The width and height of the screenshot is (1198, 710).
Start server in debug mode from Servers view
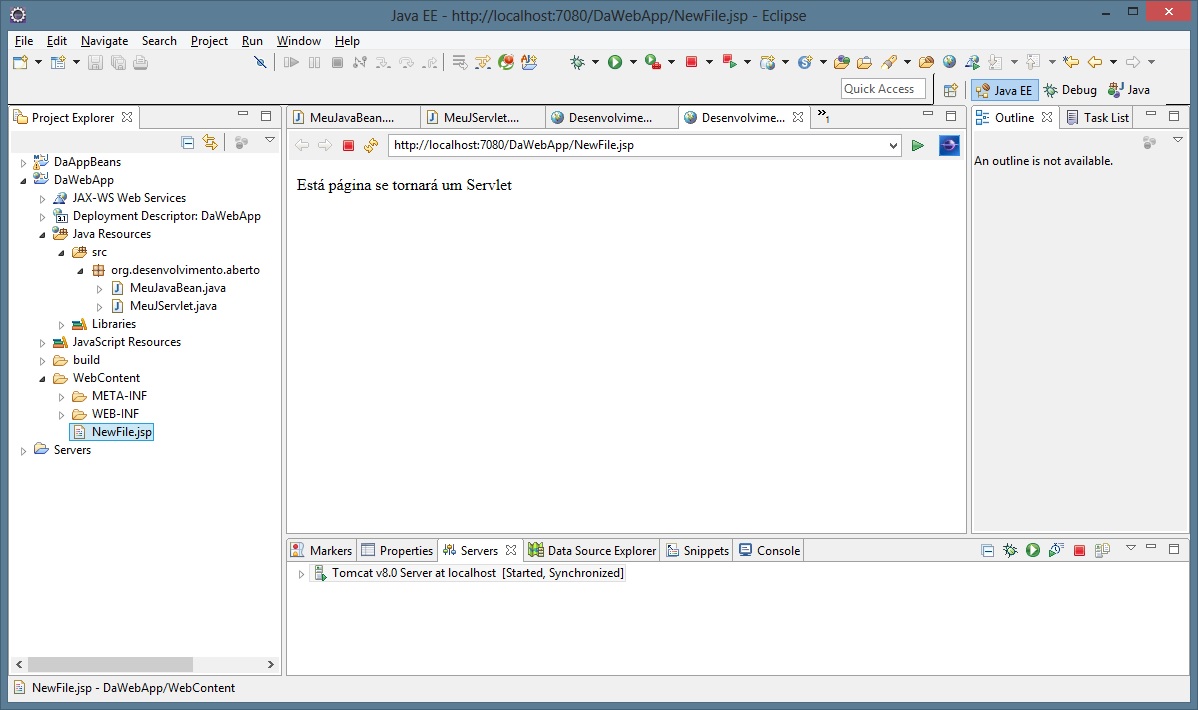click(1010, 551)
